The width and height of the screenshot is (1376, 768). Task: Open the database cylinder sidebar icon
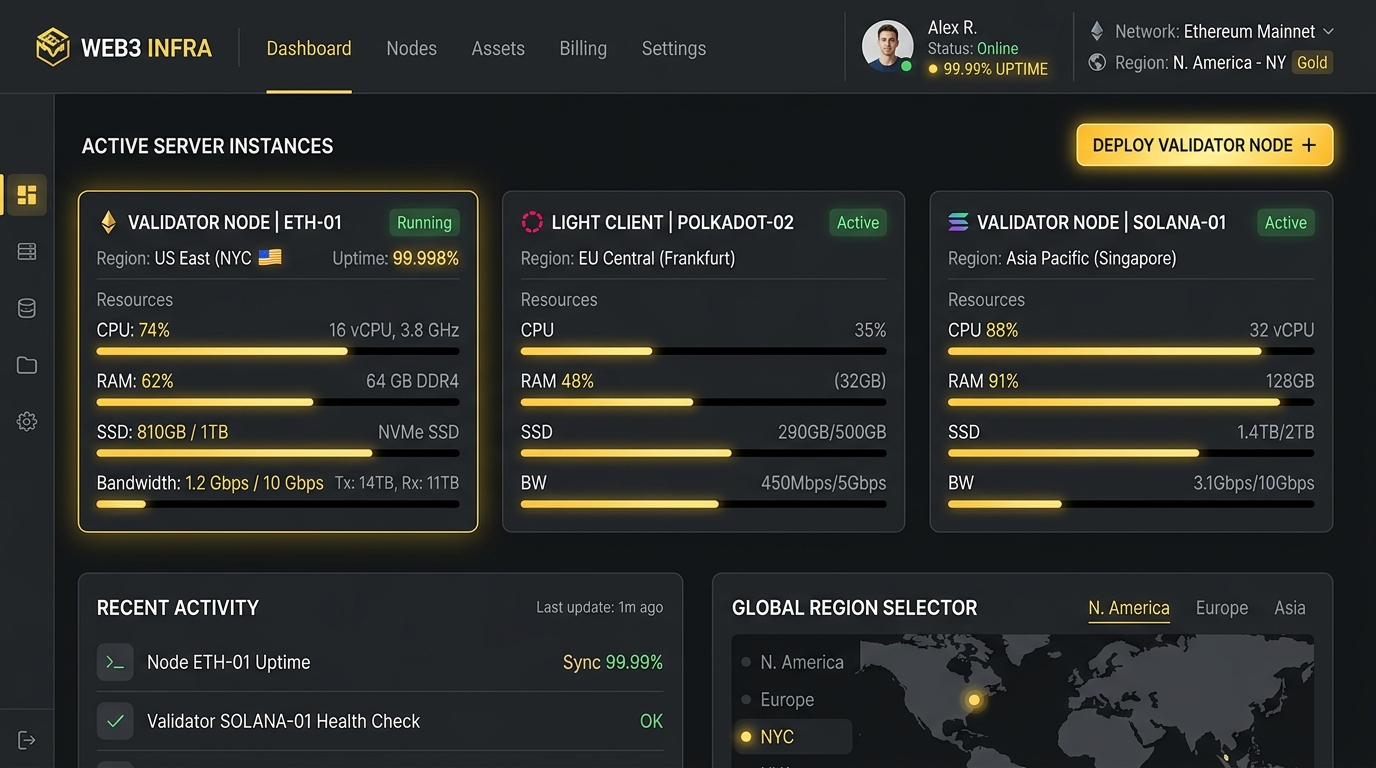point(27,308)
